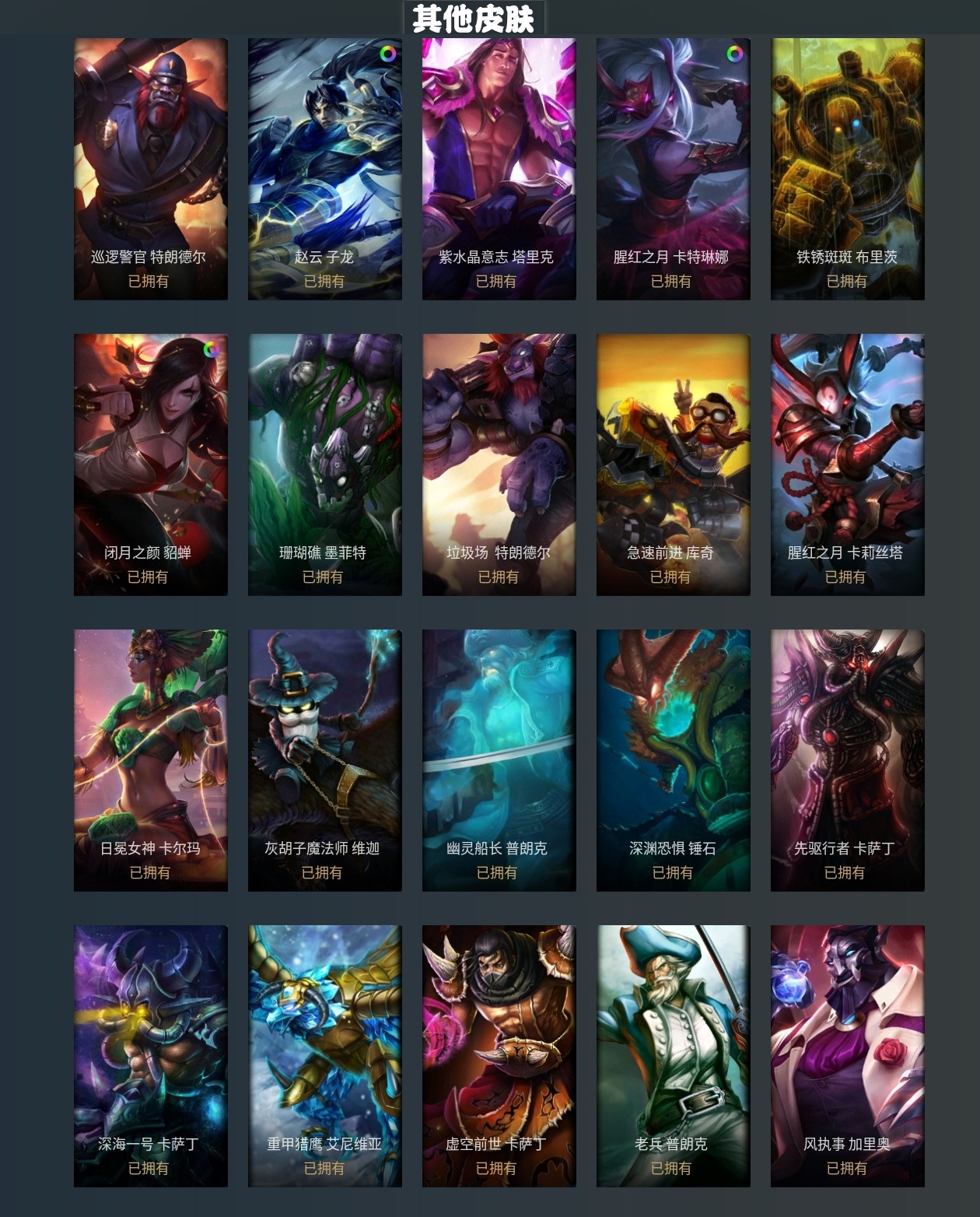This screenshot has width=980, height=1217.
Task: Select the 其他皮肤 tab header
Action: click(x=474, y=19)
